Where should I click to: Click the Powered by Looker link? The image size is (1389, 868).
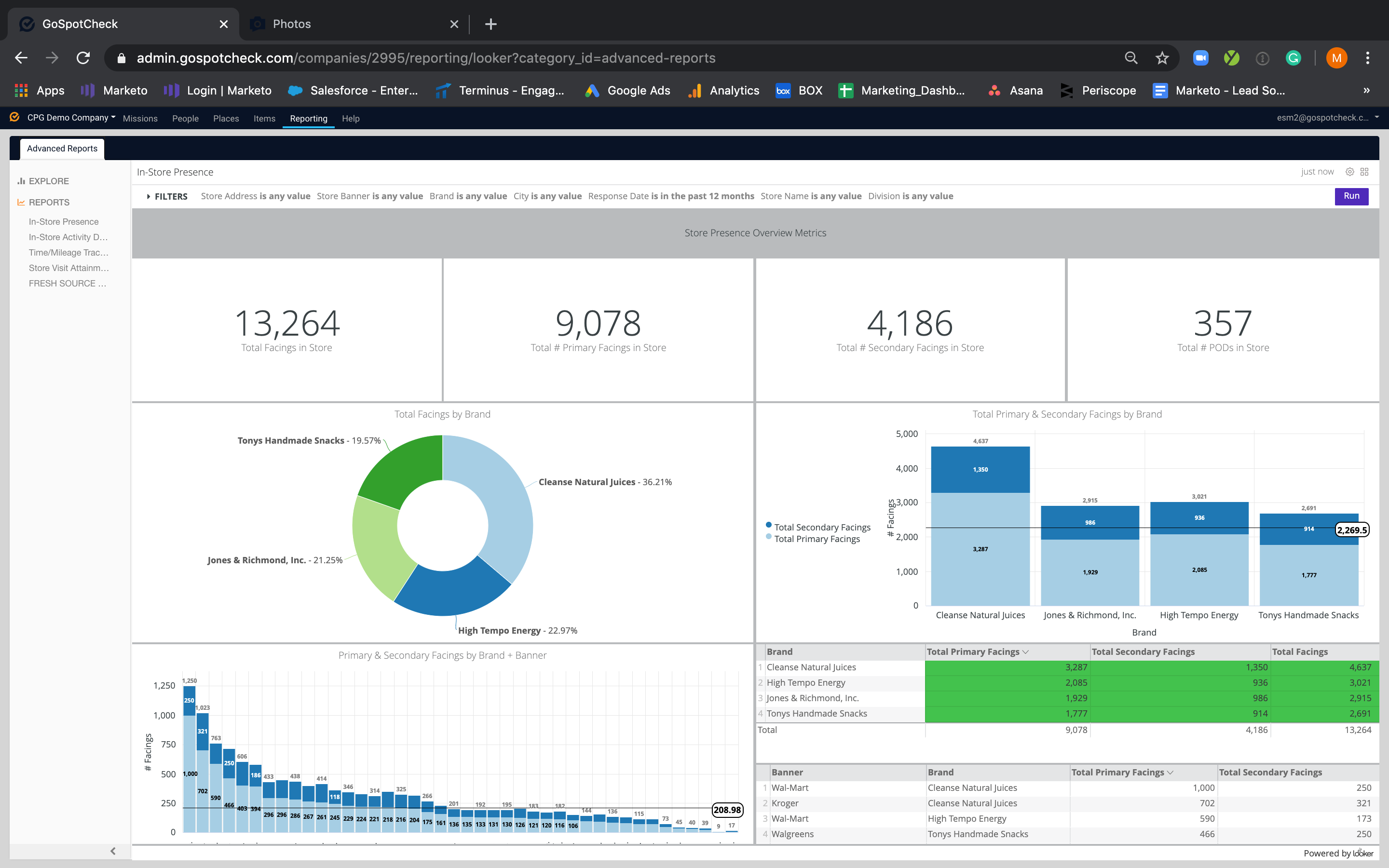pyautogui.click(x=1338, y=853)
